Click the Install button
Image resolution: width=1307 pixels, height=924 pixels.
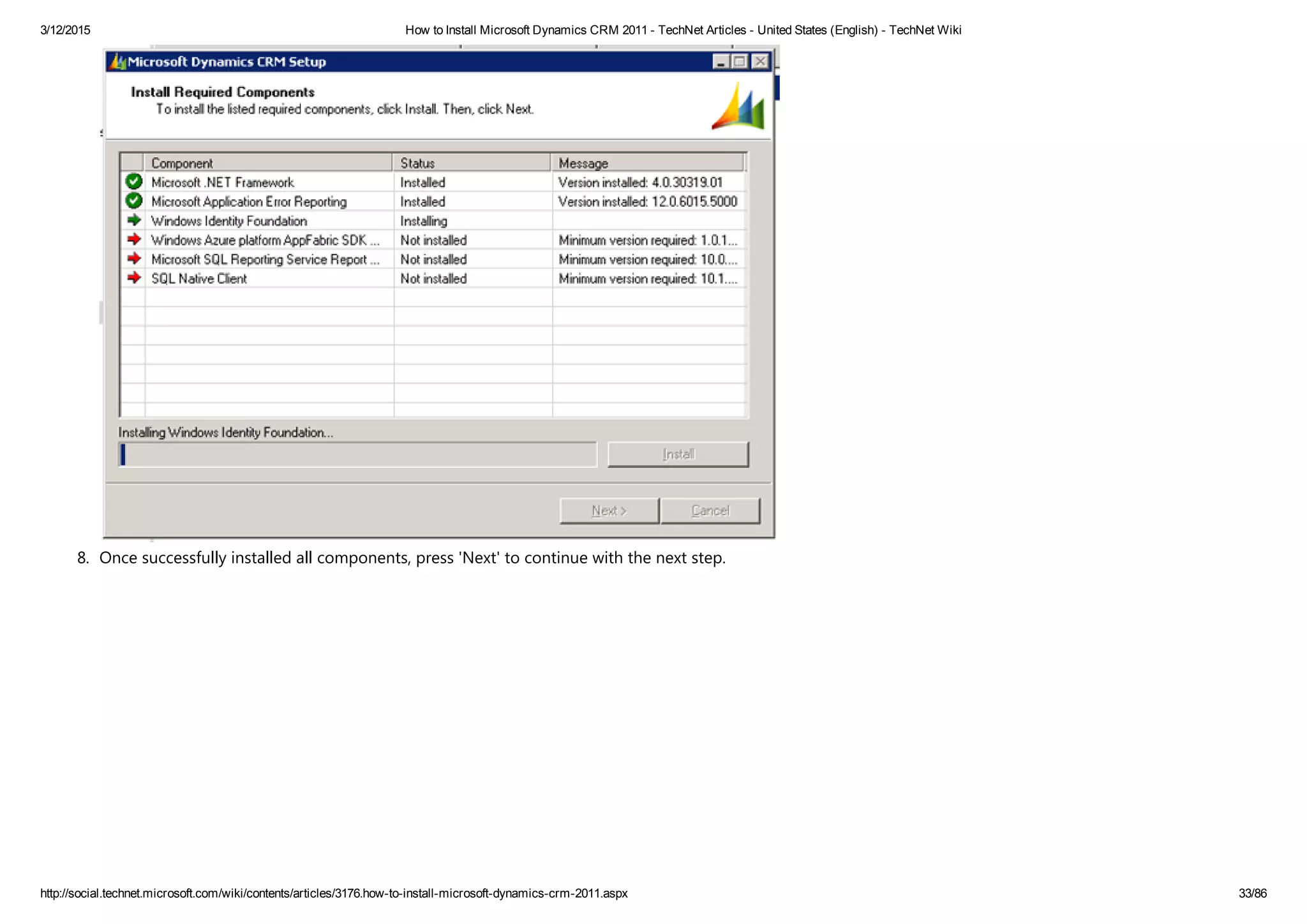click(678, 454)
